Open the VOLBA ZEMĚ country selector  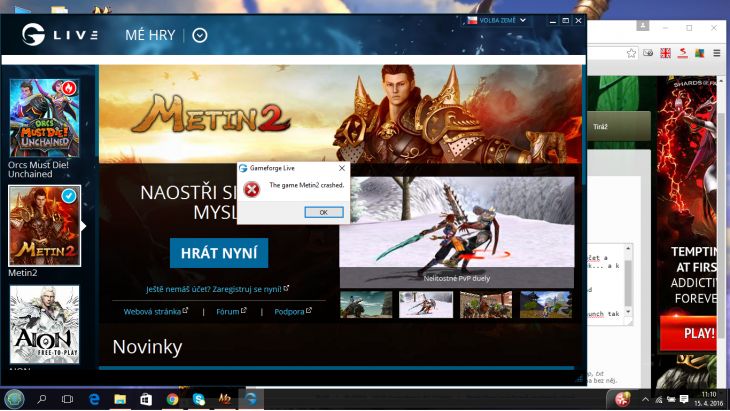[x=497, y=20]
